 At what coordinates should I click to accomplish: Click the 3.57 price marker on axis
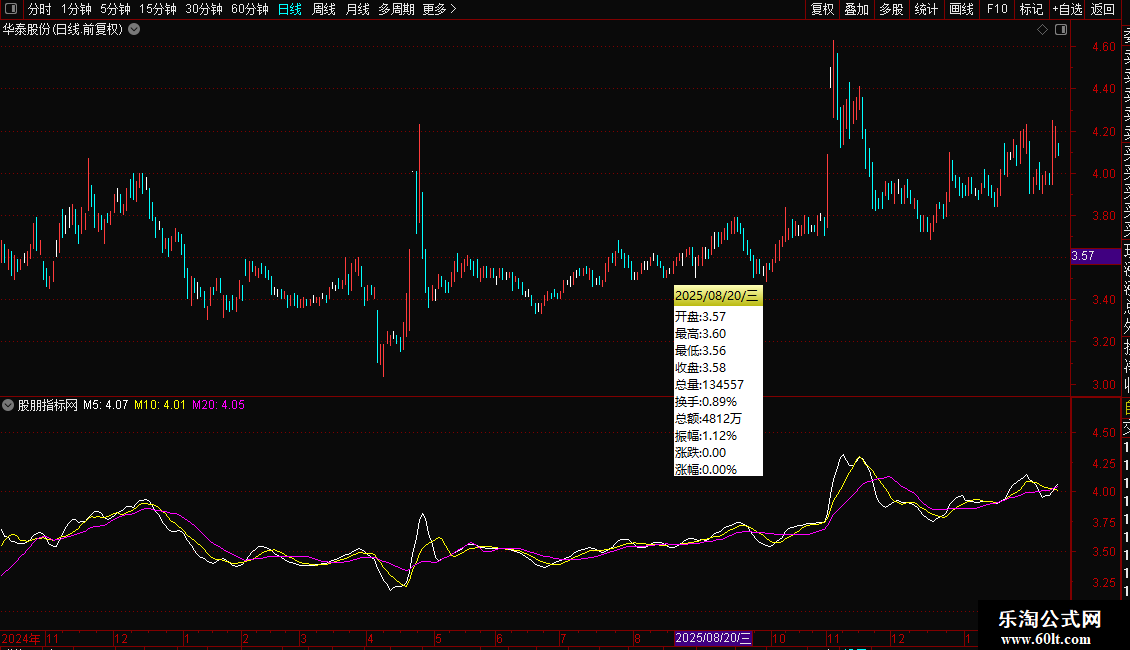point(1095,256)
